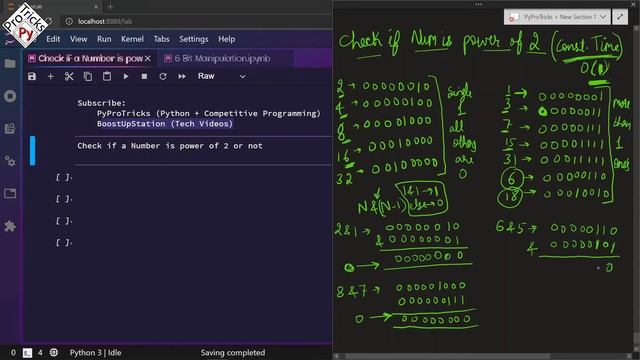Screen dimensions: 640x360
Task: Open a new browser tab with the plus button
Action: 110,7
